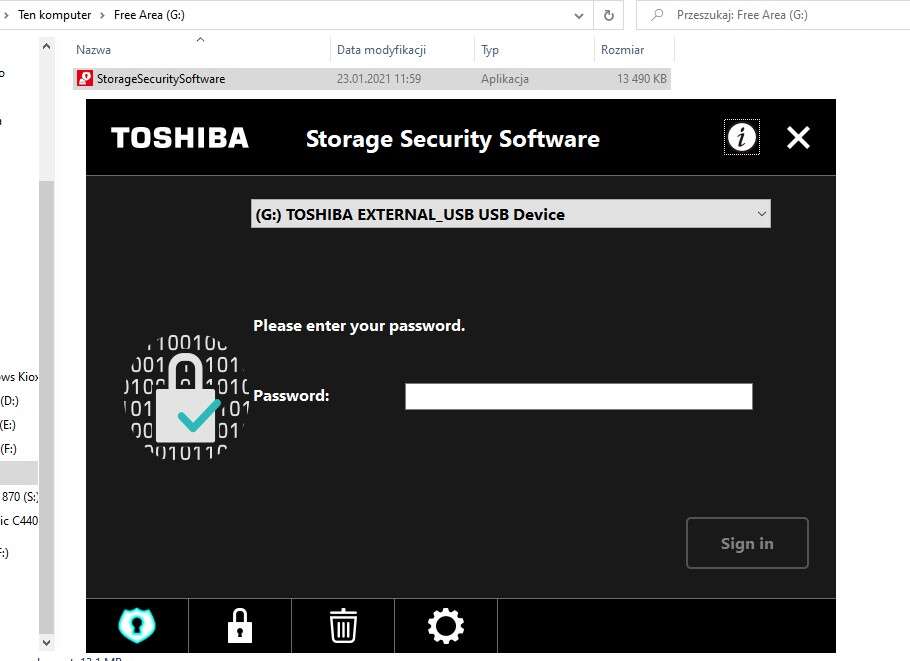Click the trash bin icon in bottom toolbar
The height and width of the screenshot is (661, 910).
pos(343,626)
